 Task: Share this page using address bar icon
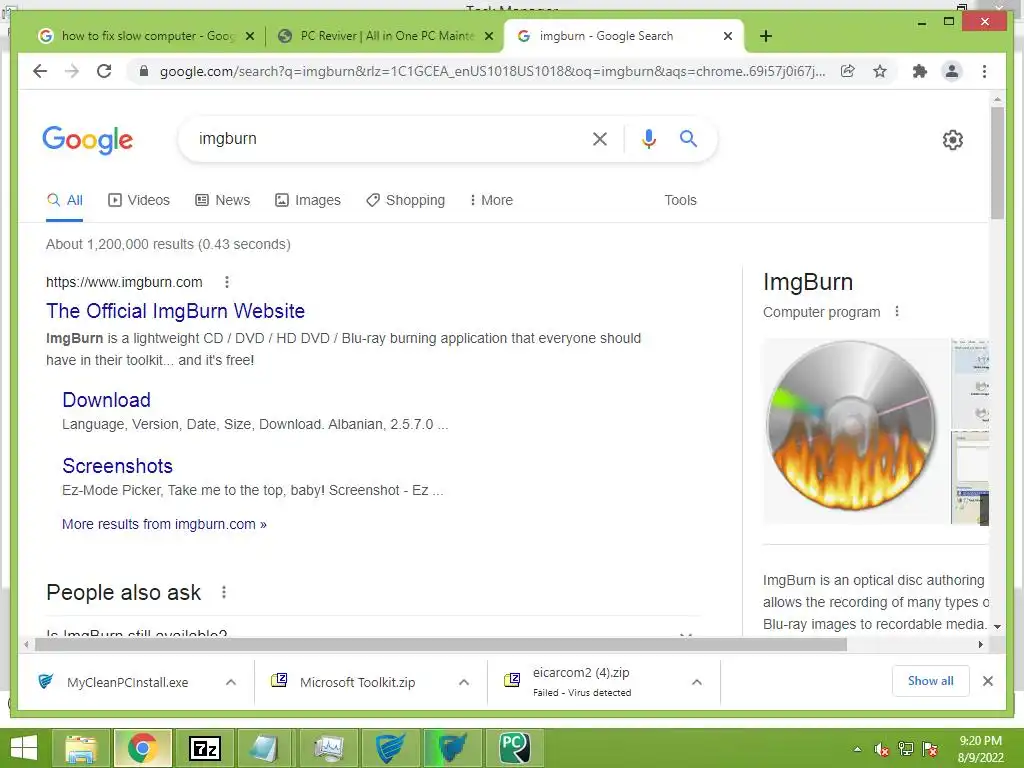coord(847,71)
